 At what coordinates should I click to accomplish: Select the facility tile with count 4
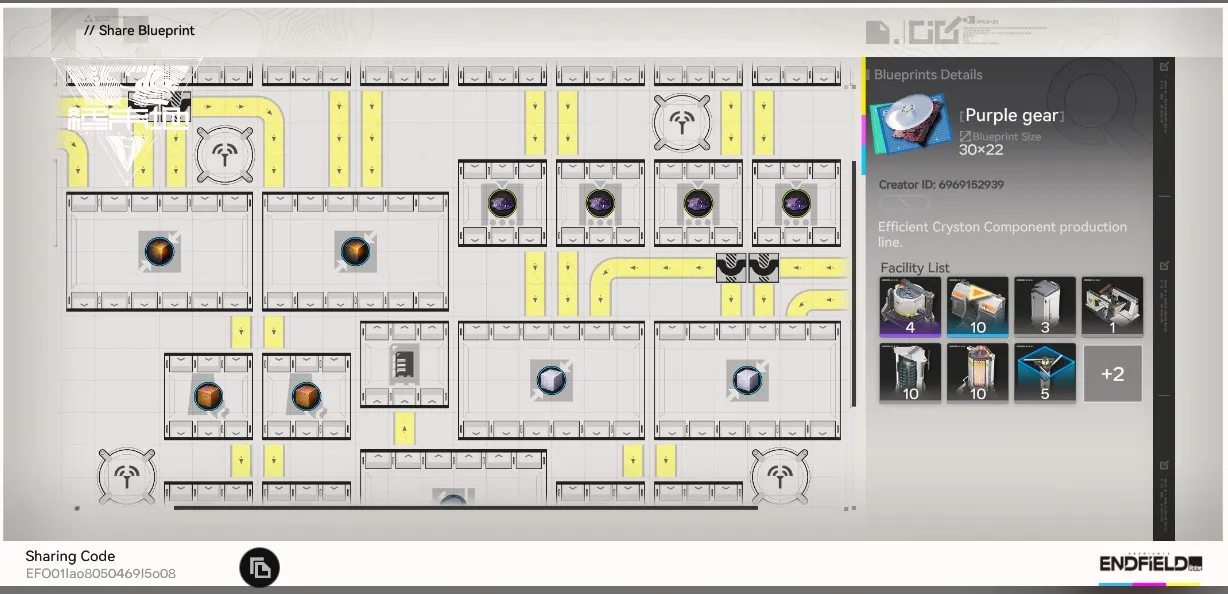(x=910, y=306)
